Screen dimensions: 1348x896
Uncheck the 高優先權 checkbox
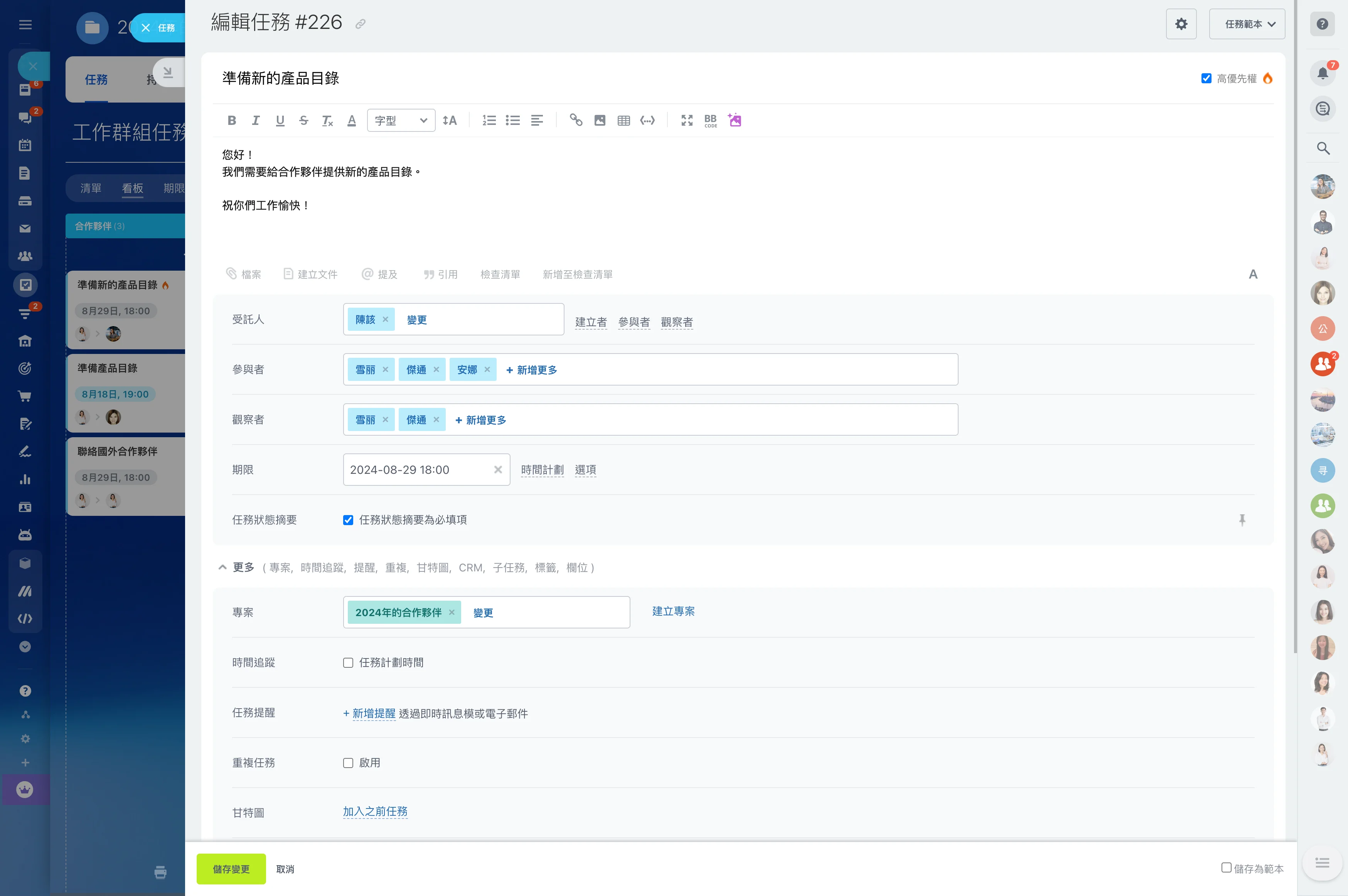click(x=1206, y=78)
